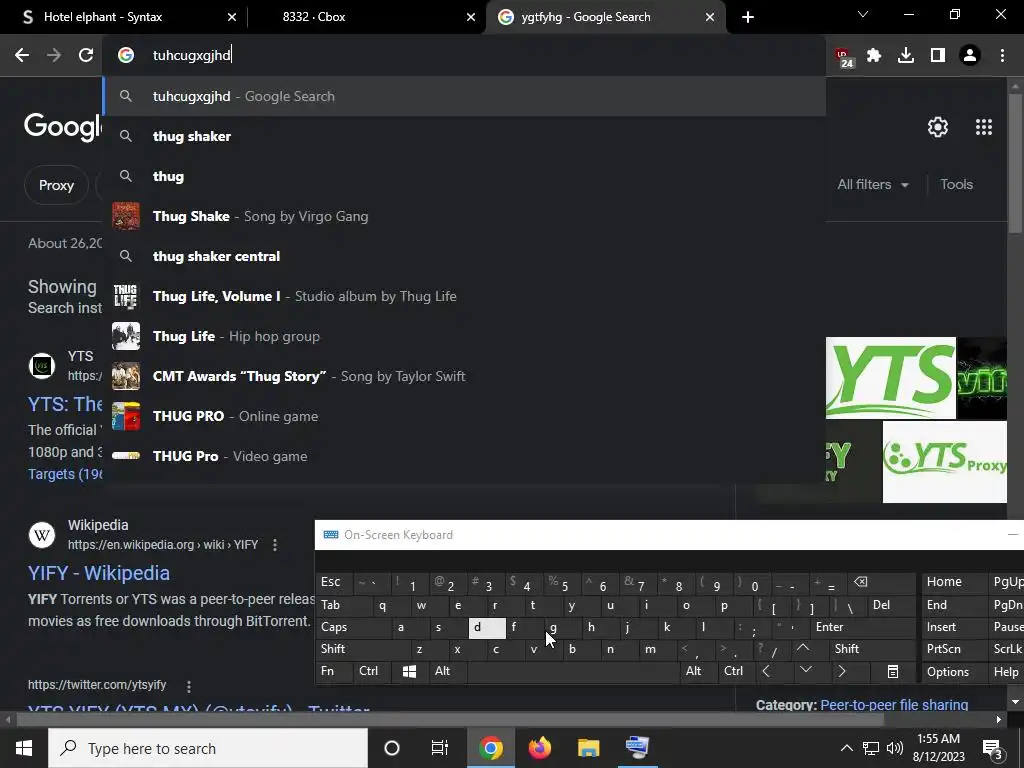The width and height of the screenshot is (1024, 768).
Task: Select Thug Shake song by Virgo Gang
Action: [464, 216]
